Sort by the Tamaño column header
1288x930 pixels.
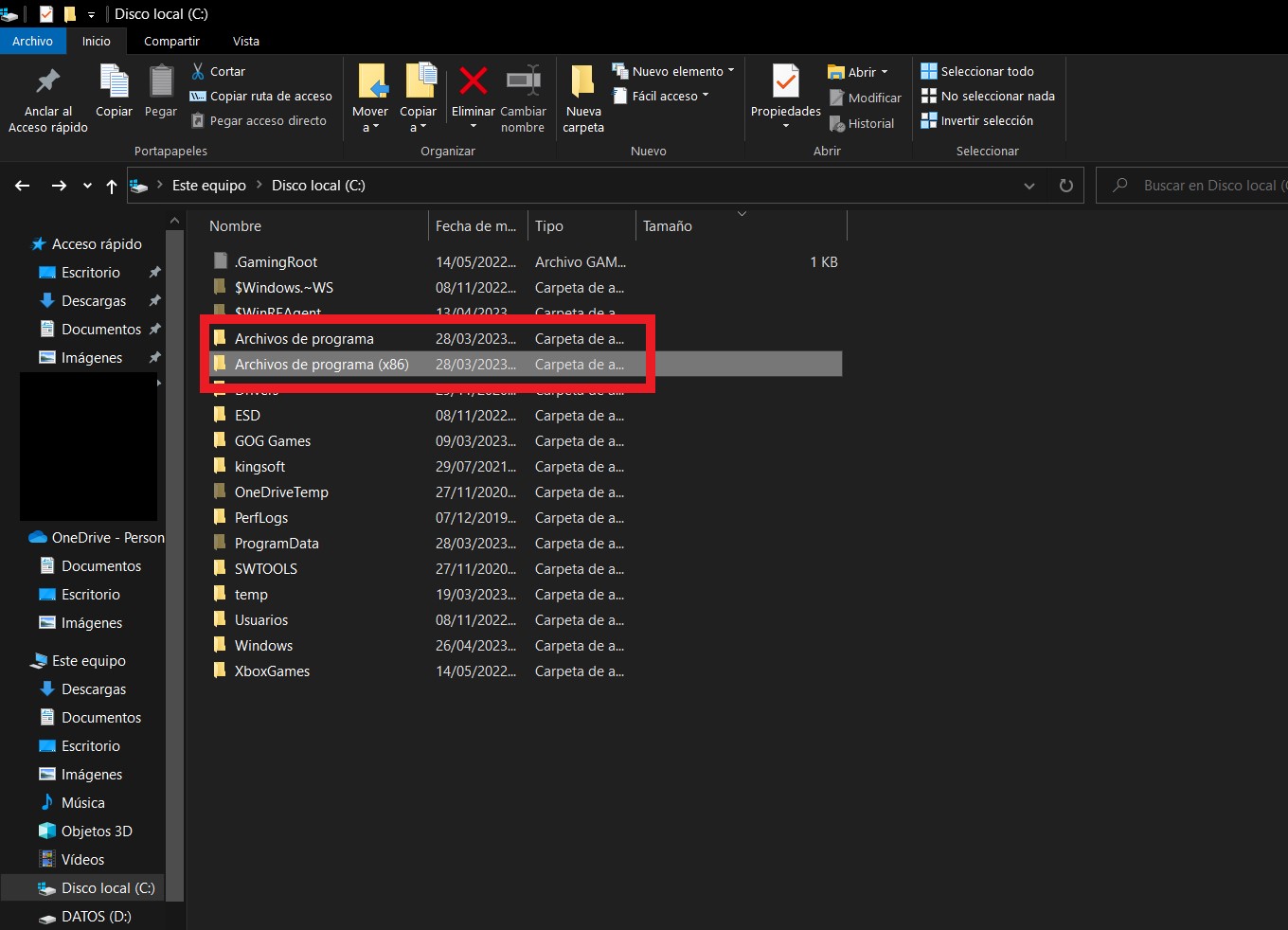741,225
